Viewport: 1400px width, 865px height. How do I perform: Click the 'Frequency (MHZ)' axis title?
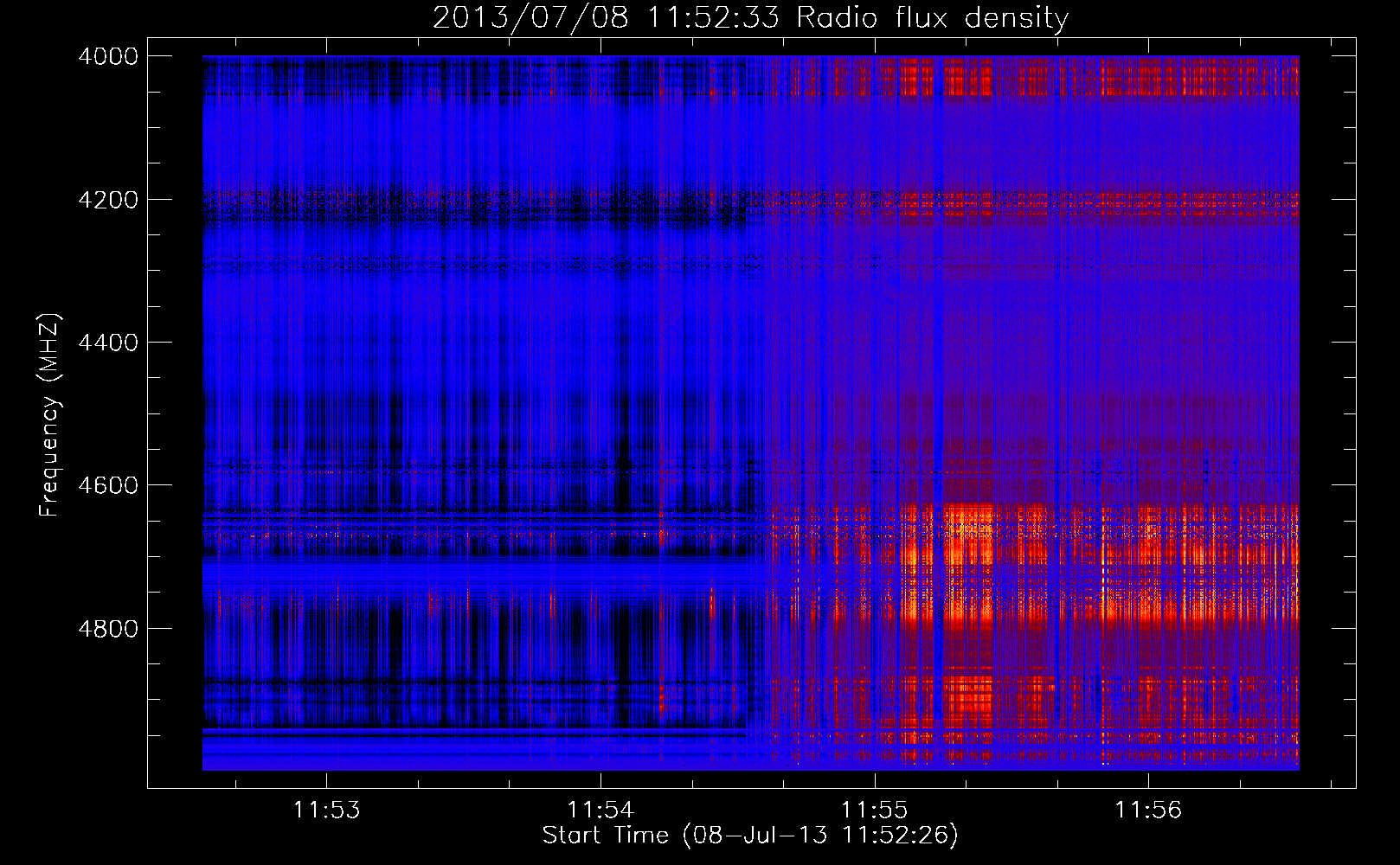tap(49, 415)
